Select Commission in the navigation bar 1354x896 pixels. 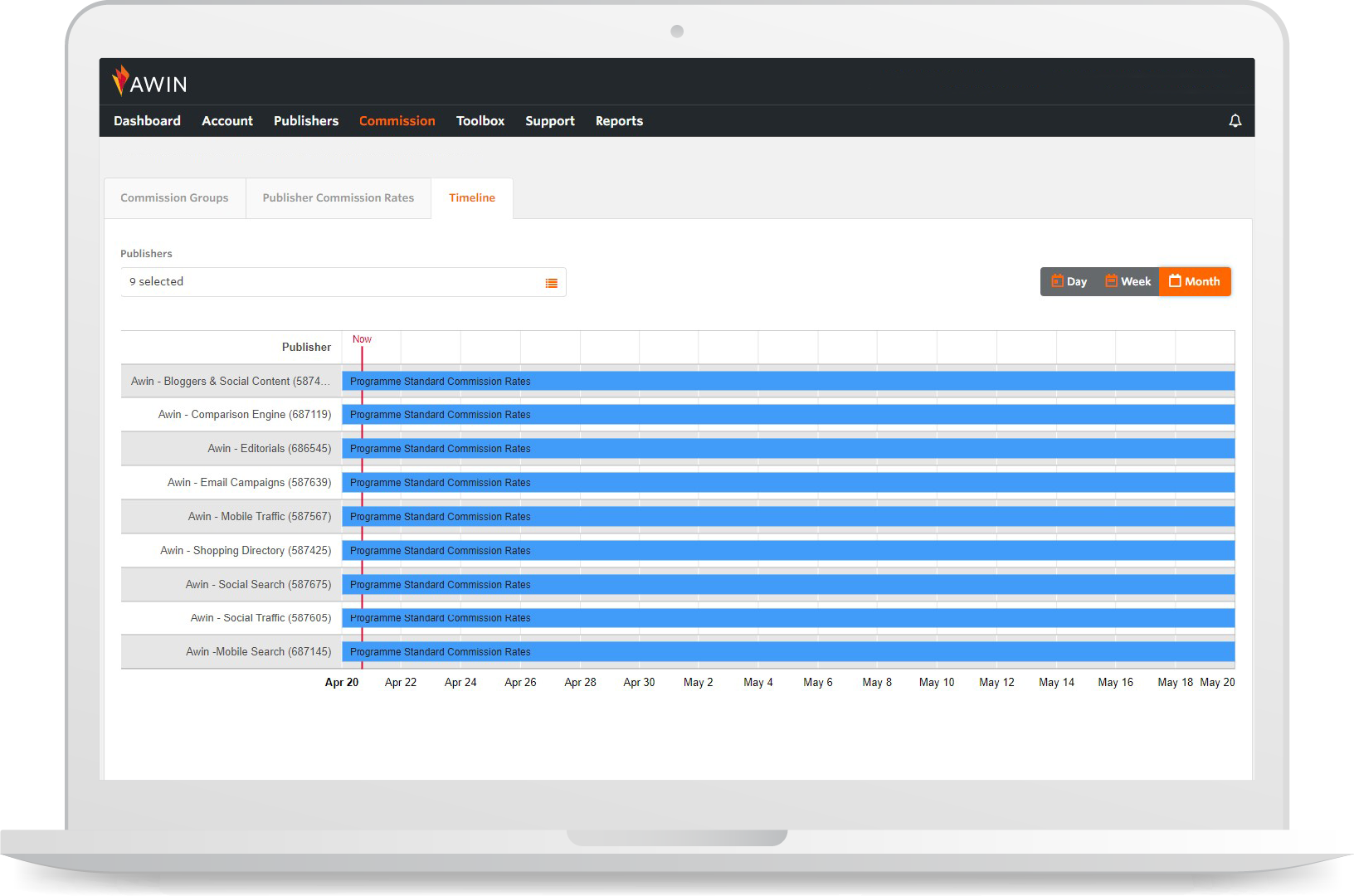pyautogui.click(x=397, y=121)
